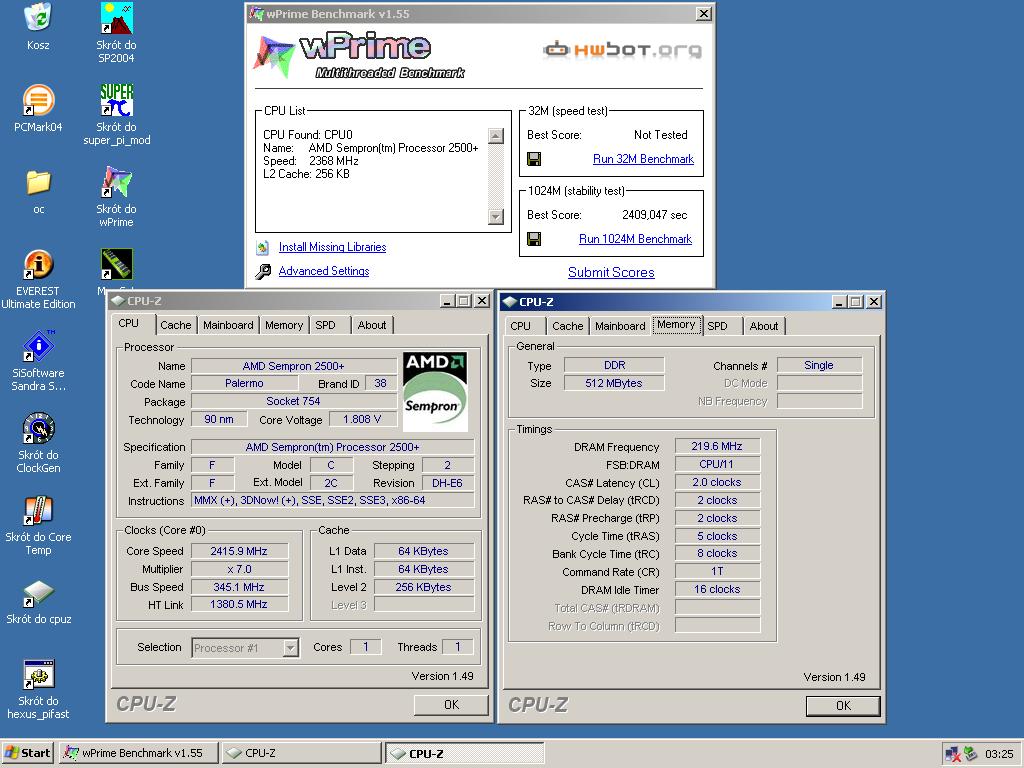
Task: Open the Start menu
Action: click(x=28, y=753)
